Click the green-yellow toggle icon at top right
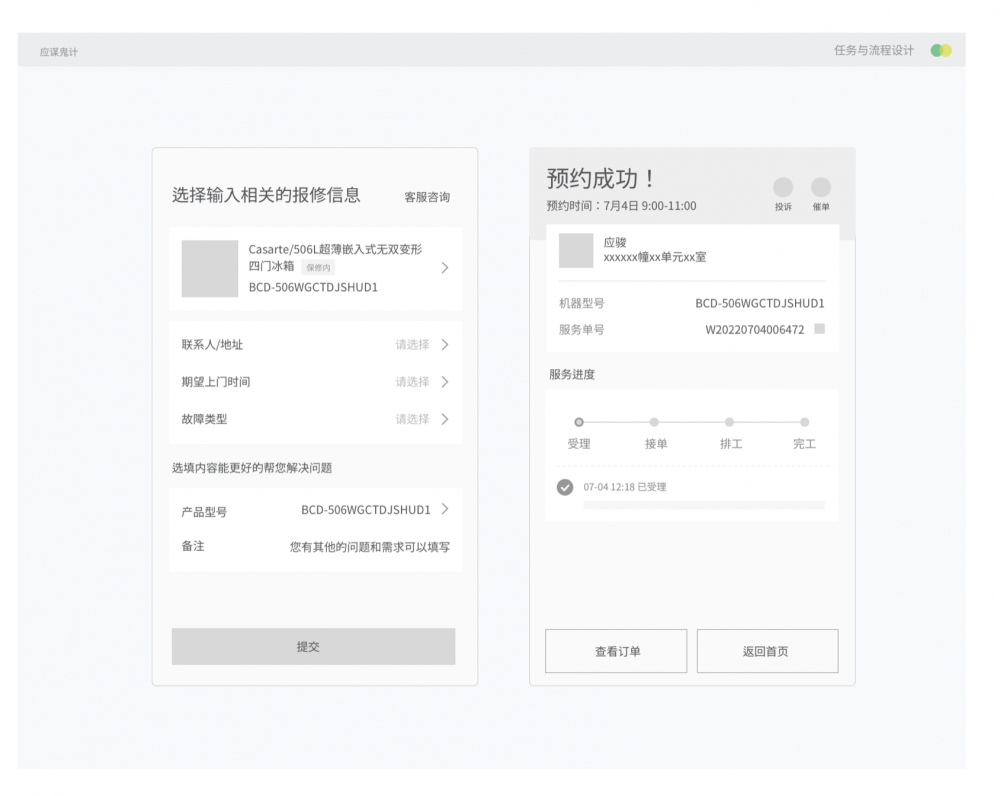 click(940, 50)
